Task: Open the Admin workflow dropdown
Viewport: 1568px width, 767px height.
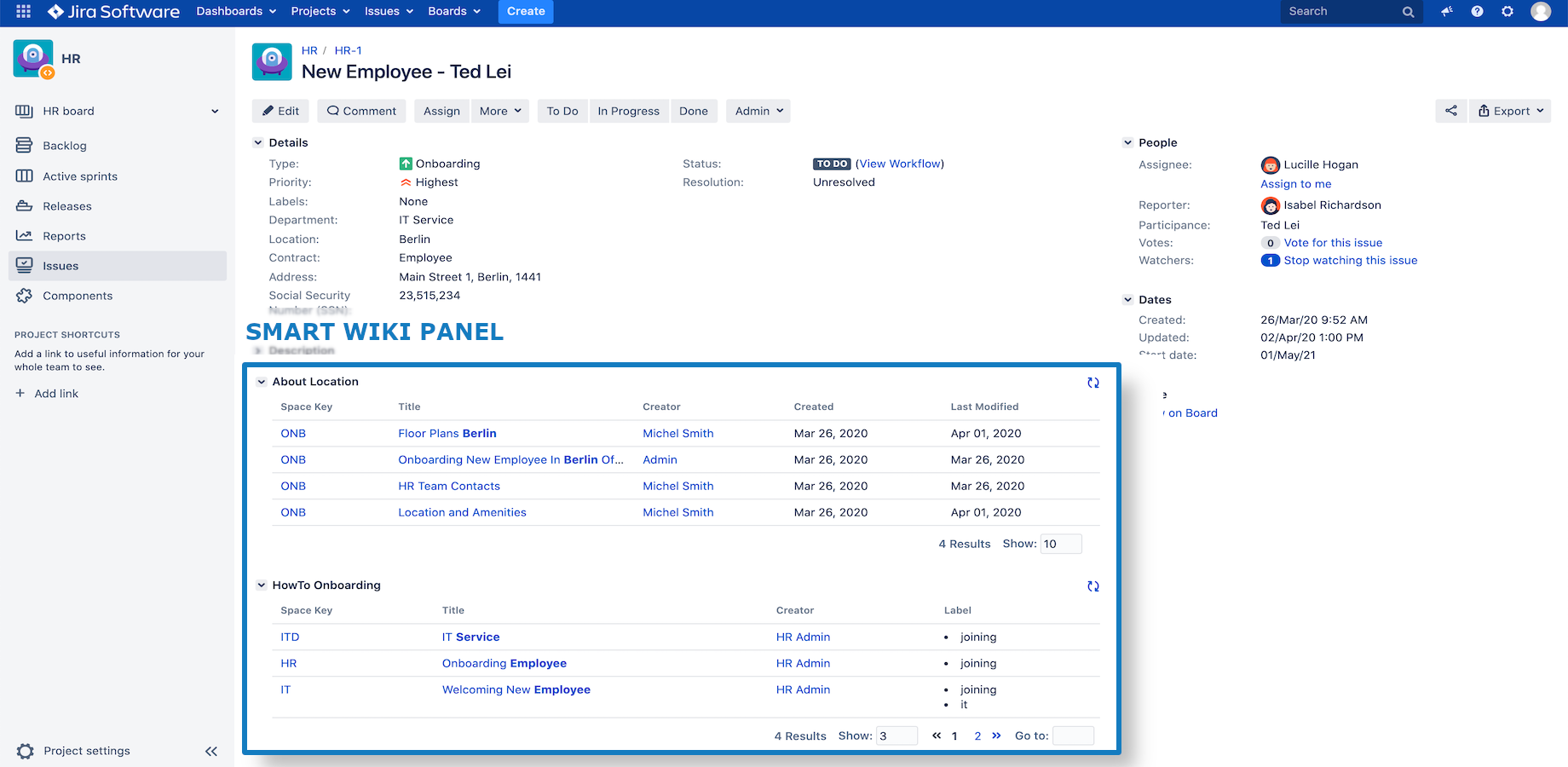Action: coord(757,111)
